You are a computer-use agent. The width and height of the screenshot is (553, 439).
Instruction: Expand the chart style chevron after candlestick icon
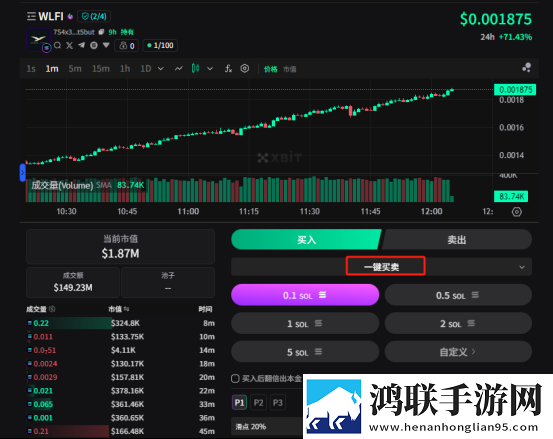pyautogui.click(x=210, y=68)
